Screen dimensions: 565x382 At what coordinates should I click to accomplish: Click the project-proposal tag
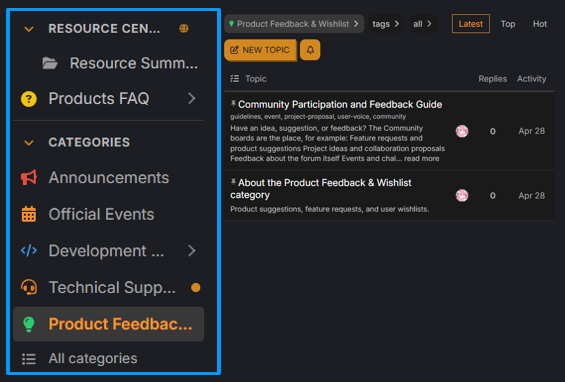click(x=309, y=116)
